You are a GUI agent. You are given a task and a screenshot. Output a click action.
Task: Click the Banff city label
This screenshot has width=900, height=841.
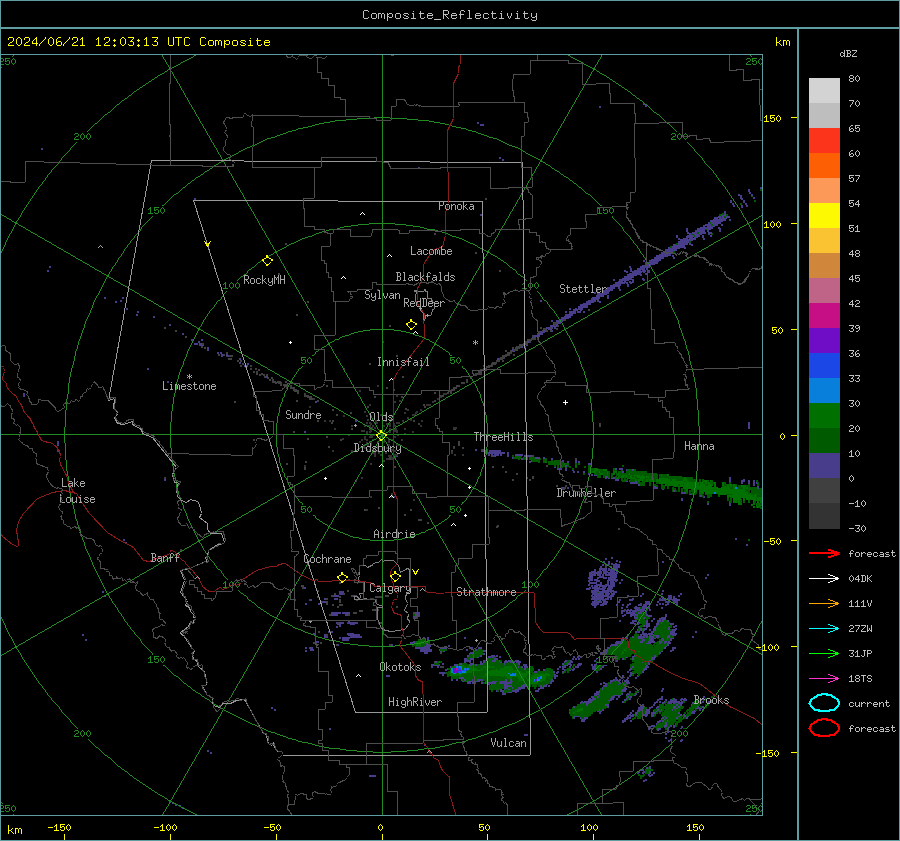(x=165, y=558)
